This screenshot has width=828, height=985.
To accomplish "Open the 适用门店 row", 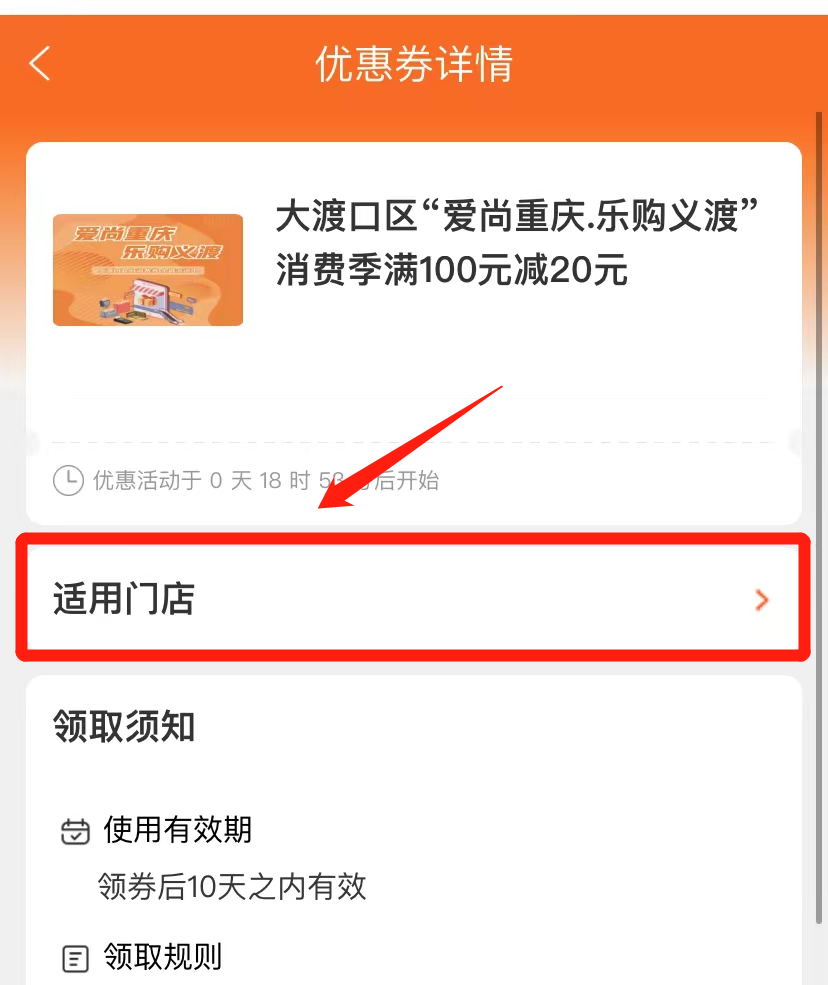I will [413, 597].
